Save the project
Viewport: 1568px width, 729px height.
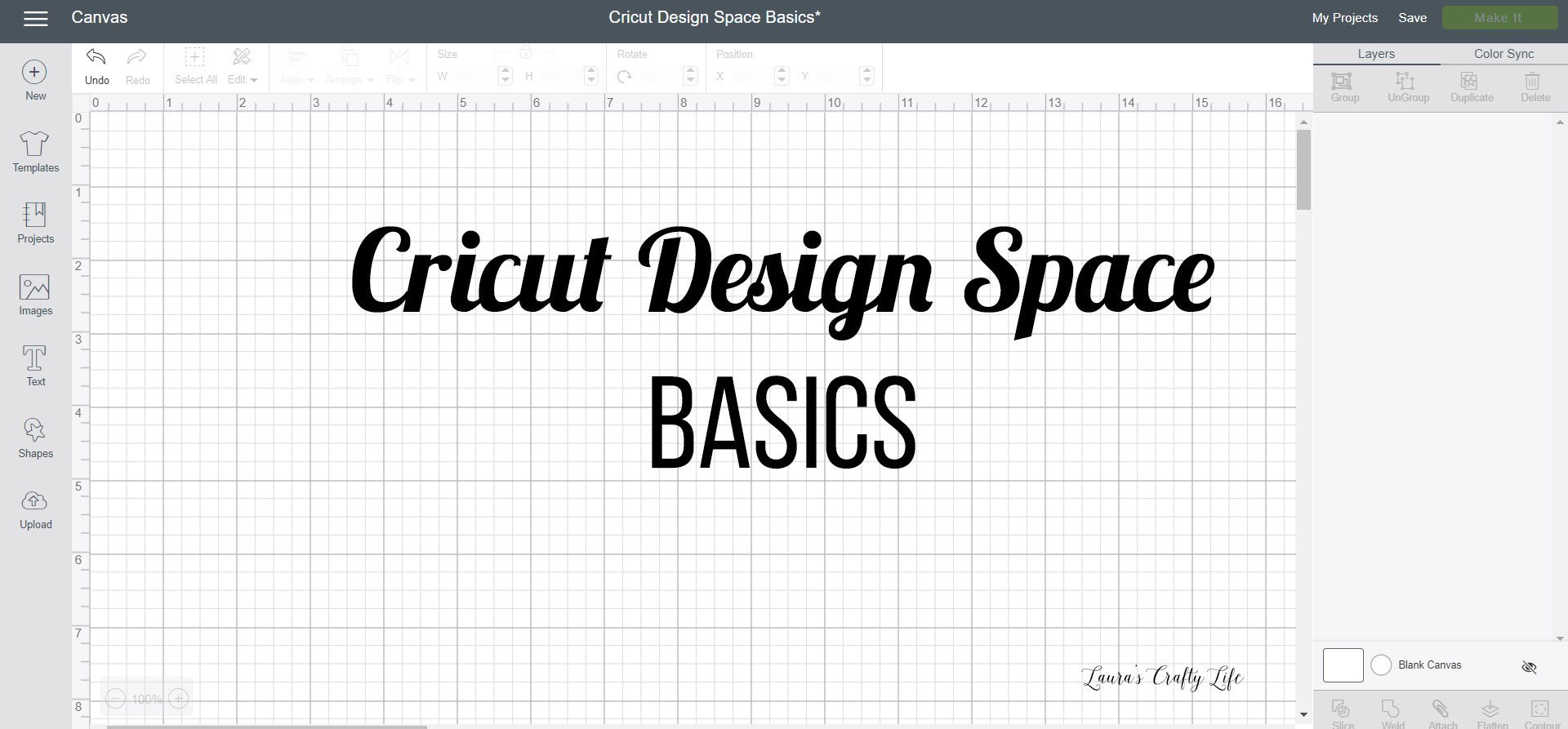[x=1412, y=18]
